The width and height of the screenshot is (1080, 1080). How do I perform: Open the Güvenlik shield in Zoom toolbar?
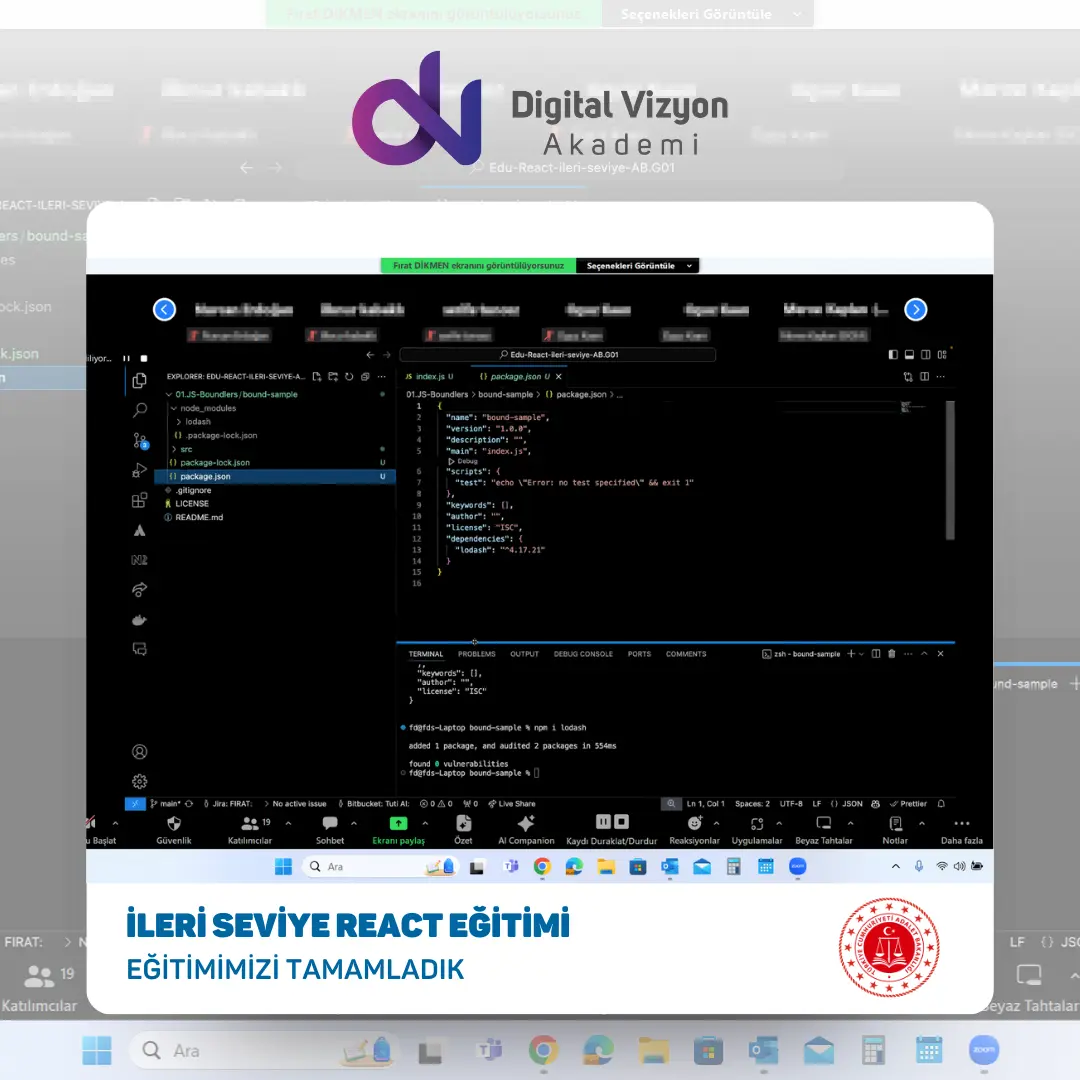[x=174, y=829]
